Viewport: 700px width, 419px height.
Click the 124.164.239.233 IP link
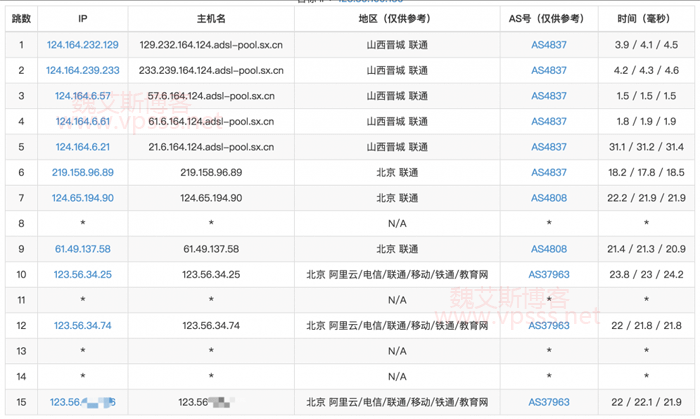(x=83, y=71)
